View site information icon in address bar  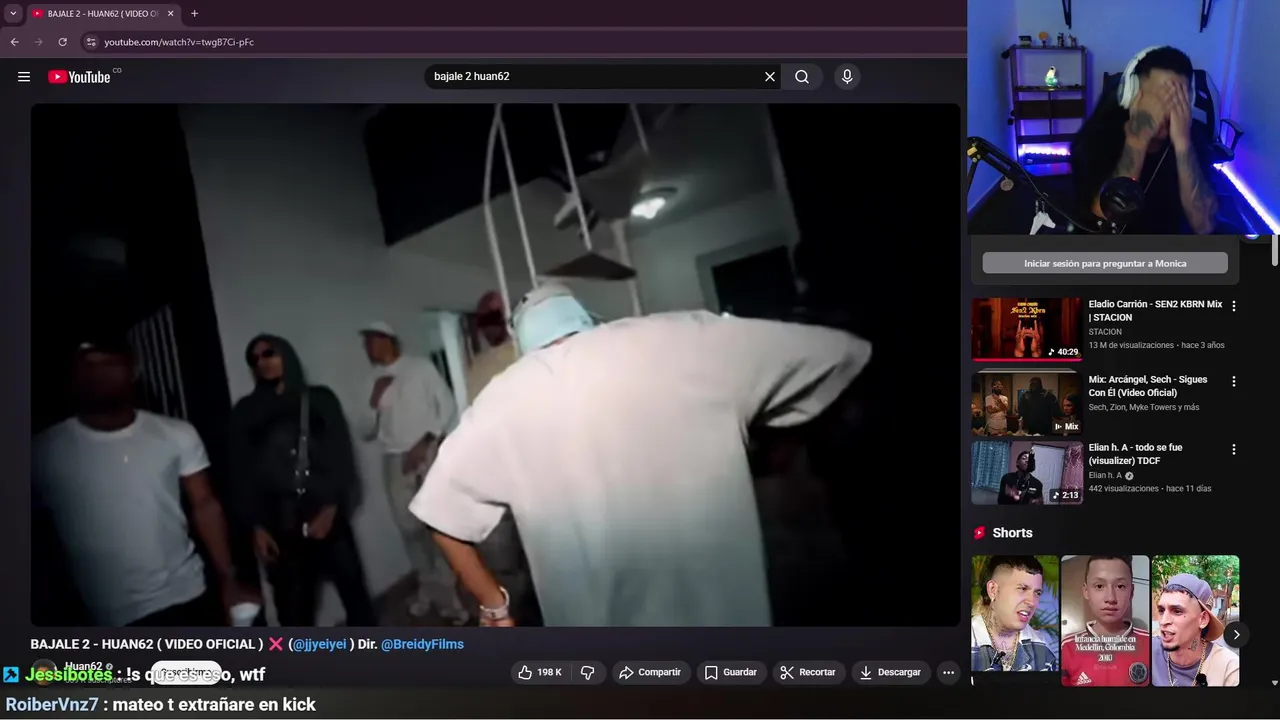90,42
